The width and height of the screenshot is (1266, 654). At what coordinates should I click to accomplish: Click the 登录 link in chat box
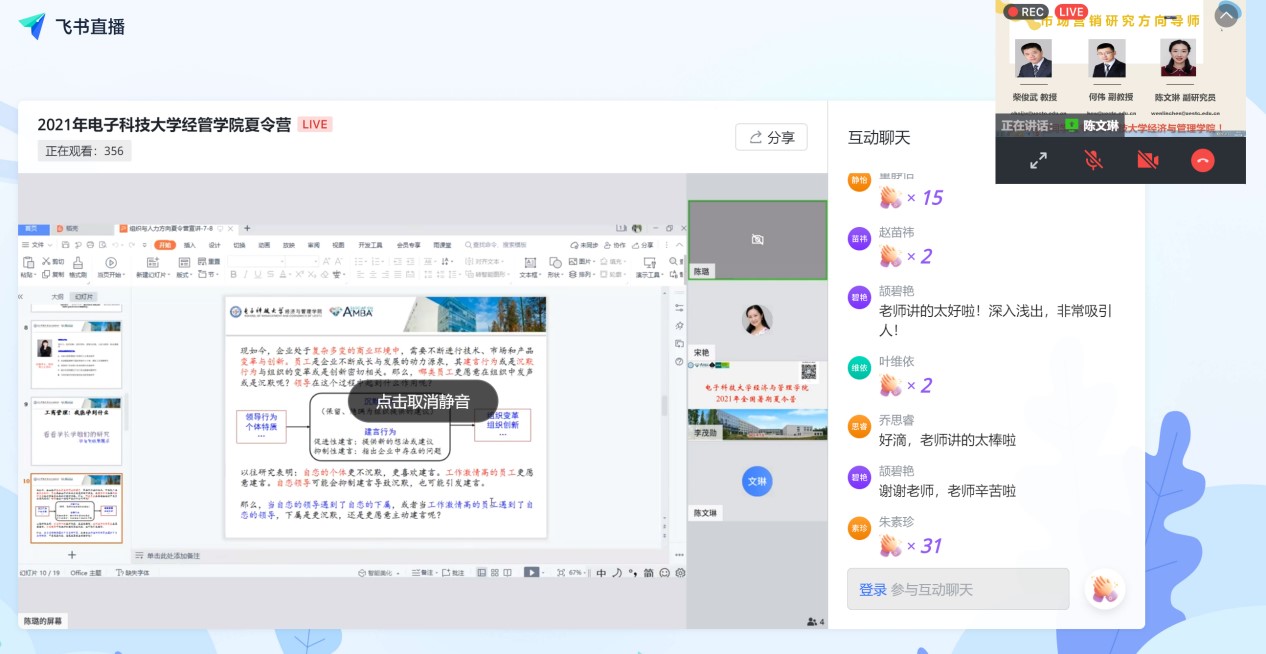pos(872,590)
